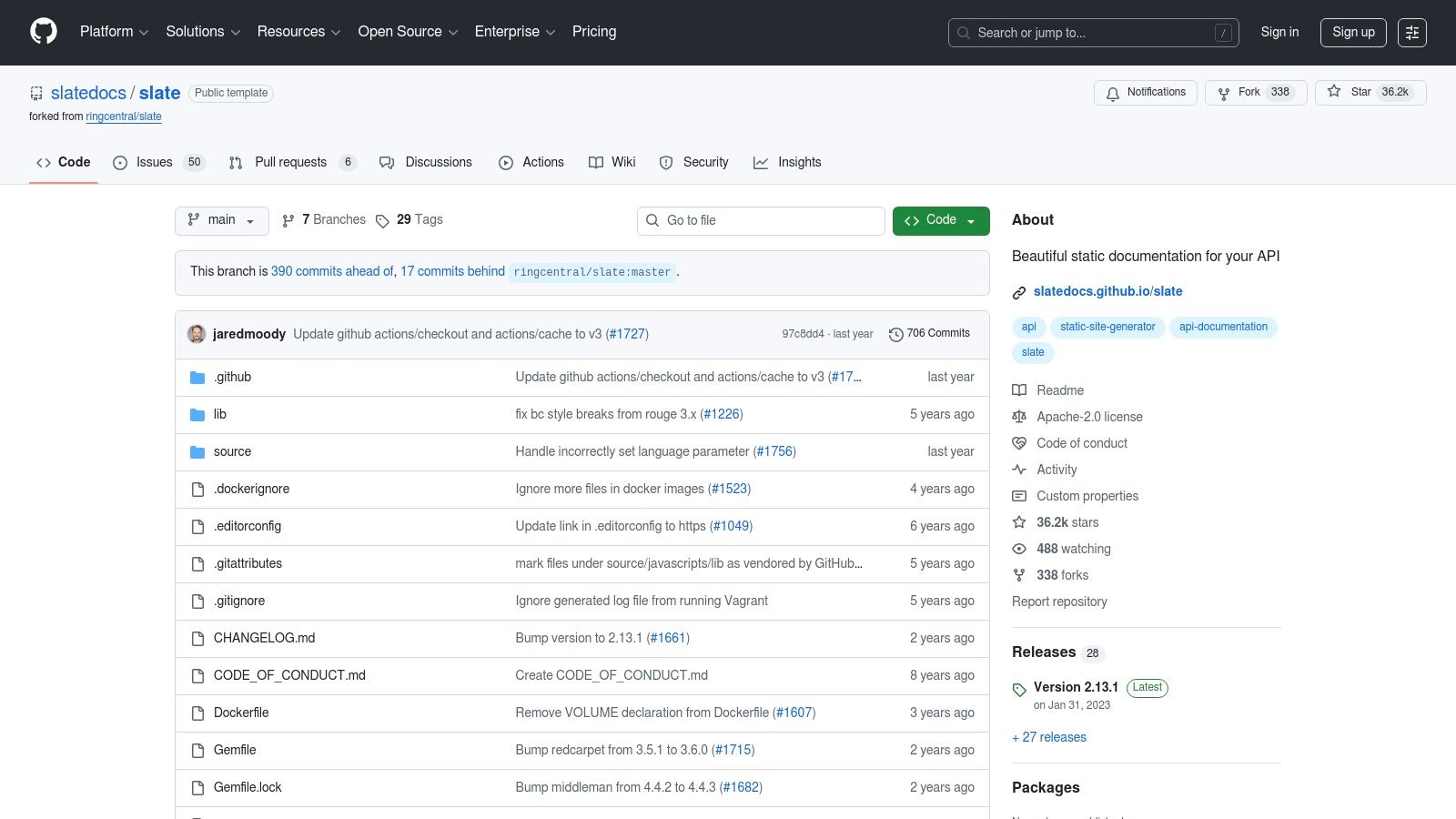Screen dimensions: 1456x819
Task: Expand the Open Source menu
Action: click(407, 32)
